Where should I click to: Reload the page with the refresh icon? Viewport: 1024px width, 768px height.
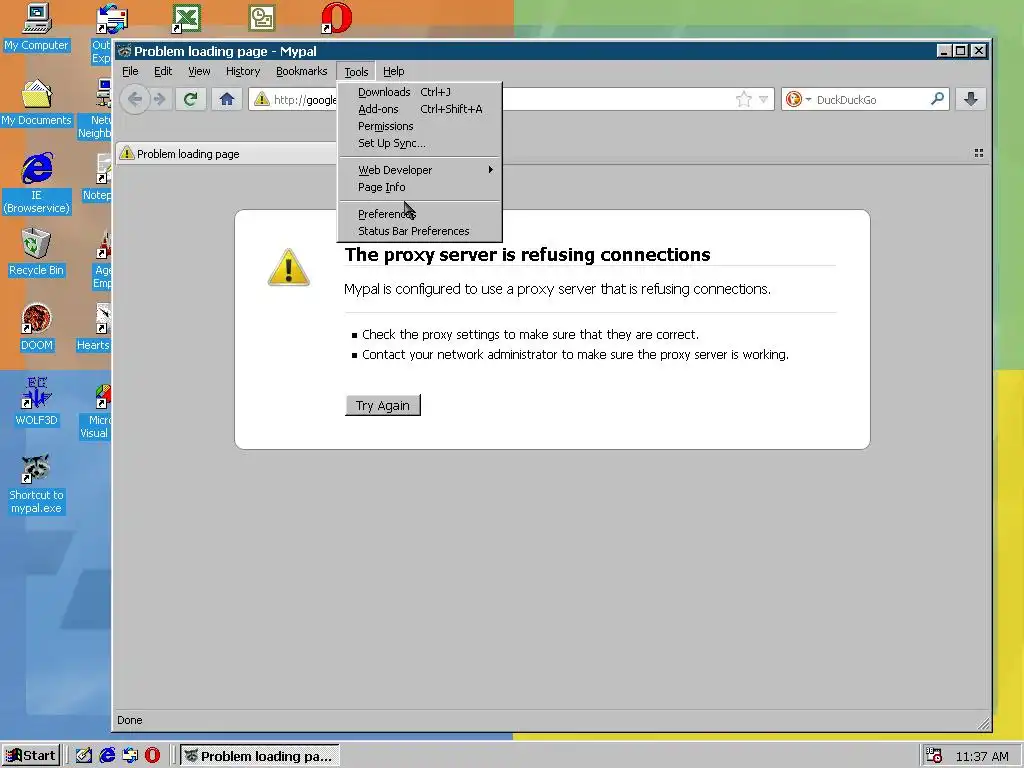(x=191, y=99)
